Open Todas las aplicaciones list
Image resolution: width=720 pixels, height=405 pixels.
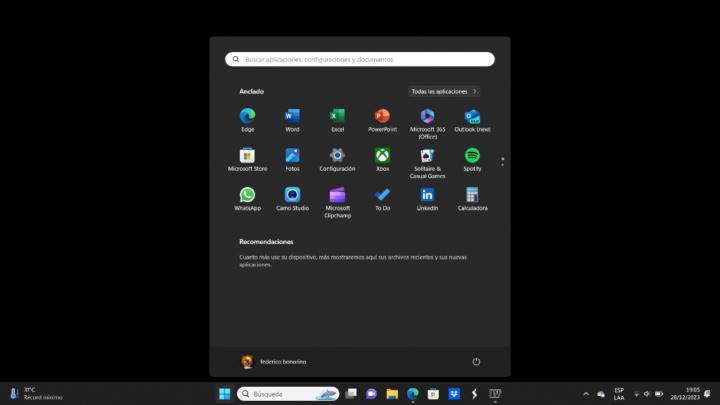(x=444, y=91)
